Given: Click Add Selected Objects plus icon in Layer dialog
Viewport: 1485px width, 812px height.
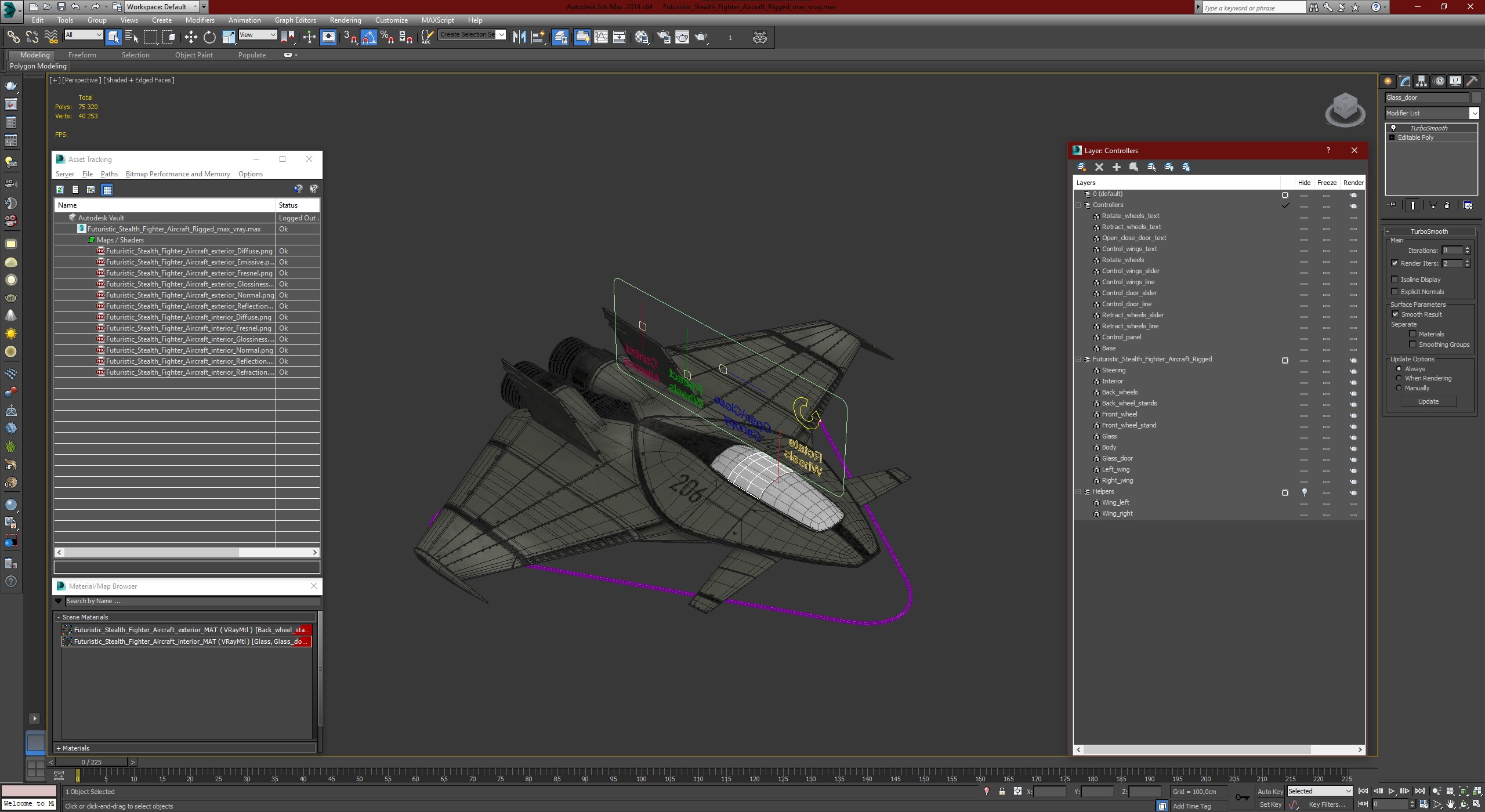Looking at the screenshot, I should point(1117,167).
